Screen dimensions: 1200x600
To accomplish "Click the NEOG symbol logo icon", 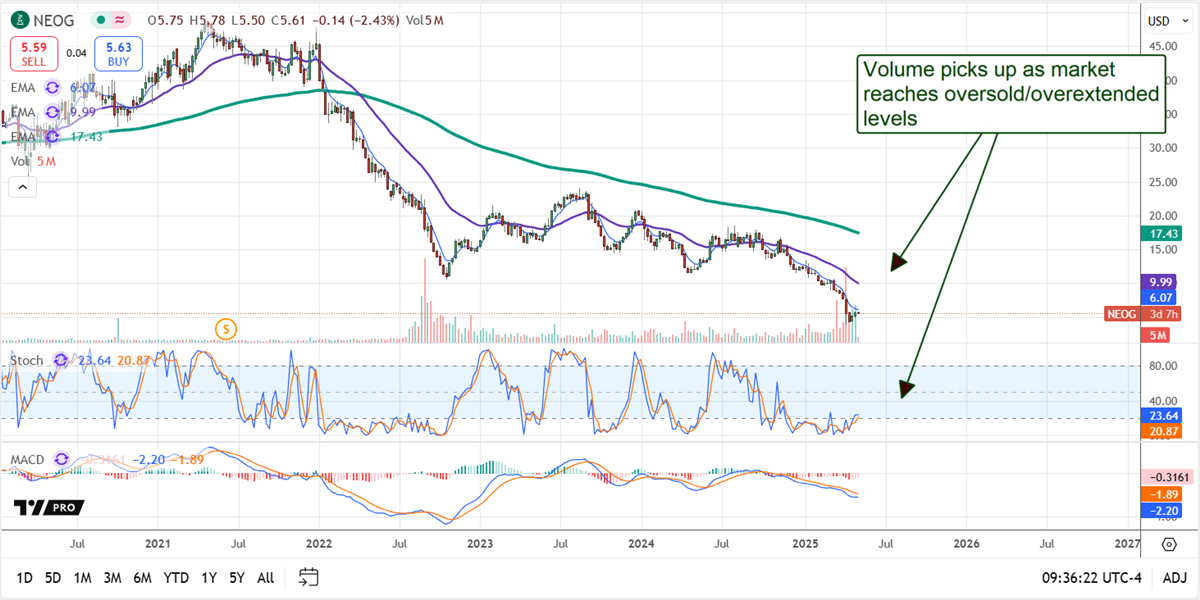I will pyautogui.click(x=21, y=19).
